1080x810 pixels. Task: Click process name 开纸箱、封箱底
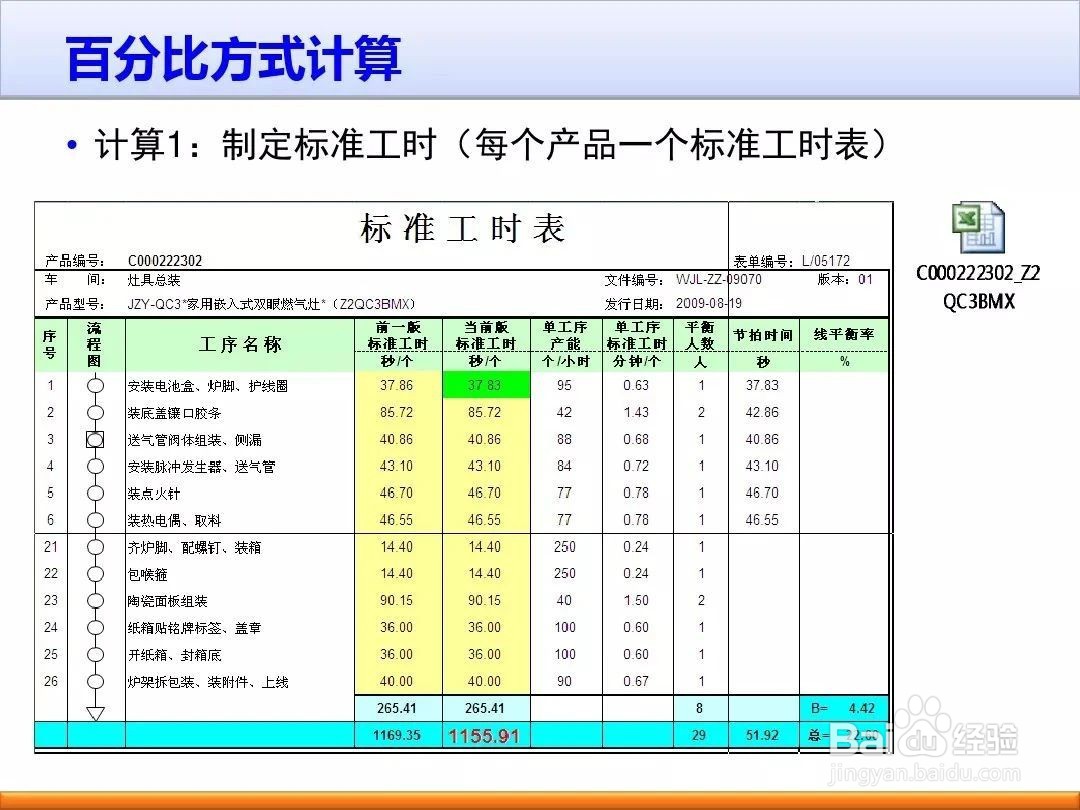click(x=174, y=655)
